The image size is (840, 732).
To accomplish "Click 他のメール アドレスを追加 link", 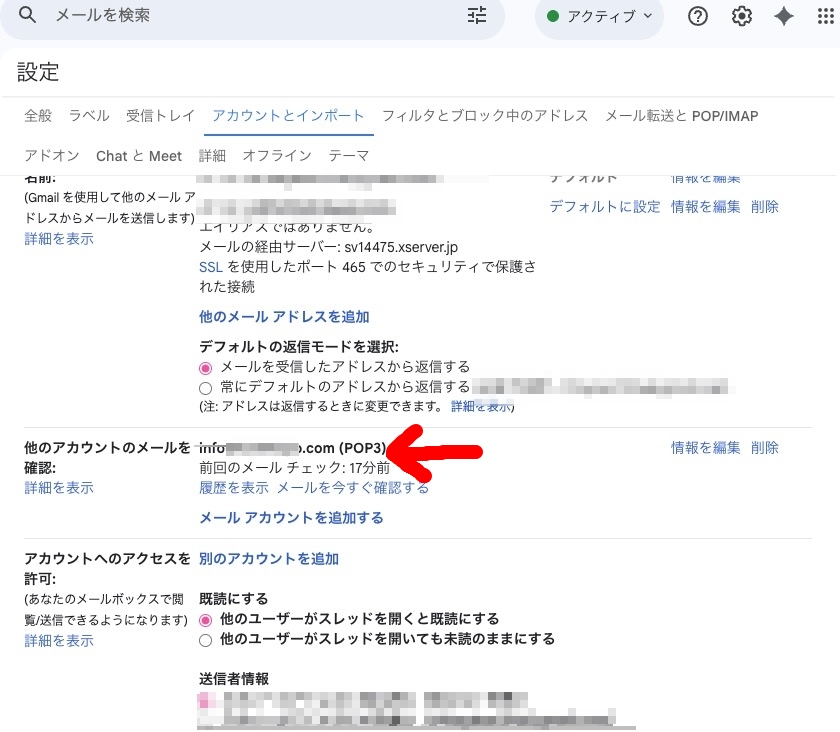I will tap(284, 317).
